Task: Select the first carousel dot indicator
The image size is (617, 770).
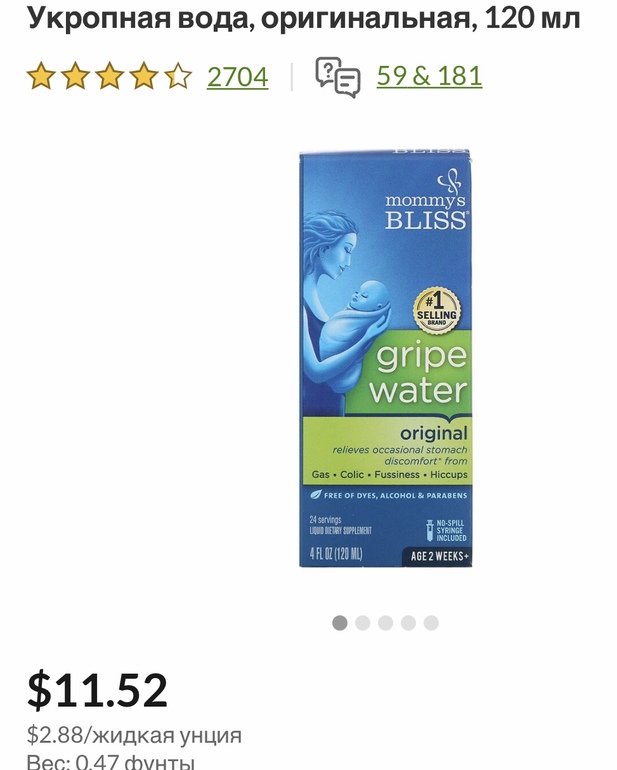Action: [340, 623]
